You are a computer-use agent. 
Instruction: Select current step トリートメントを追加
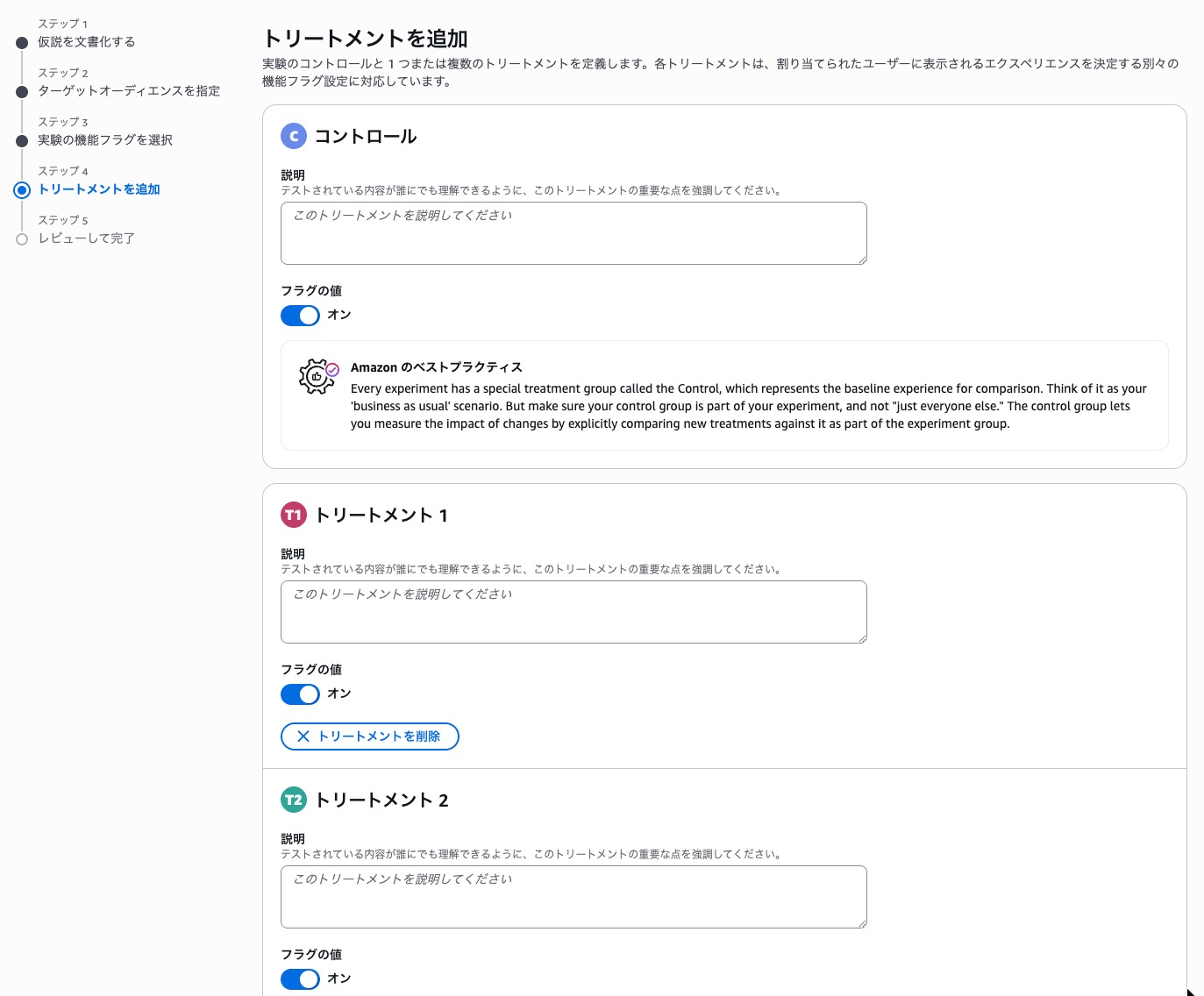(99, 189)
